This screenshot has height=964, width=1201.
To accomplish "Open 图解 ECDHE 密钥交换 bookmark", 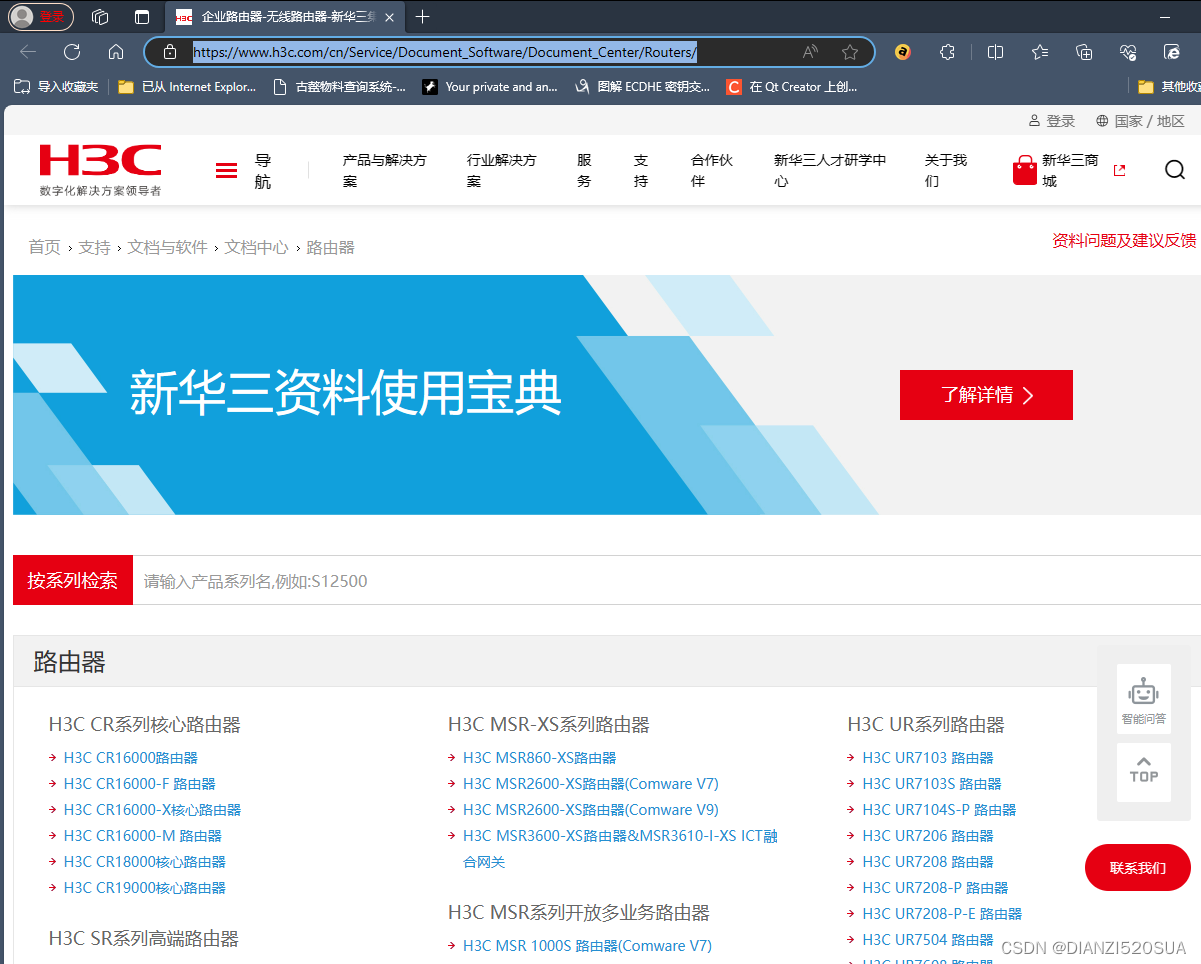I will 642,87.
